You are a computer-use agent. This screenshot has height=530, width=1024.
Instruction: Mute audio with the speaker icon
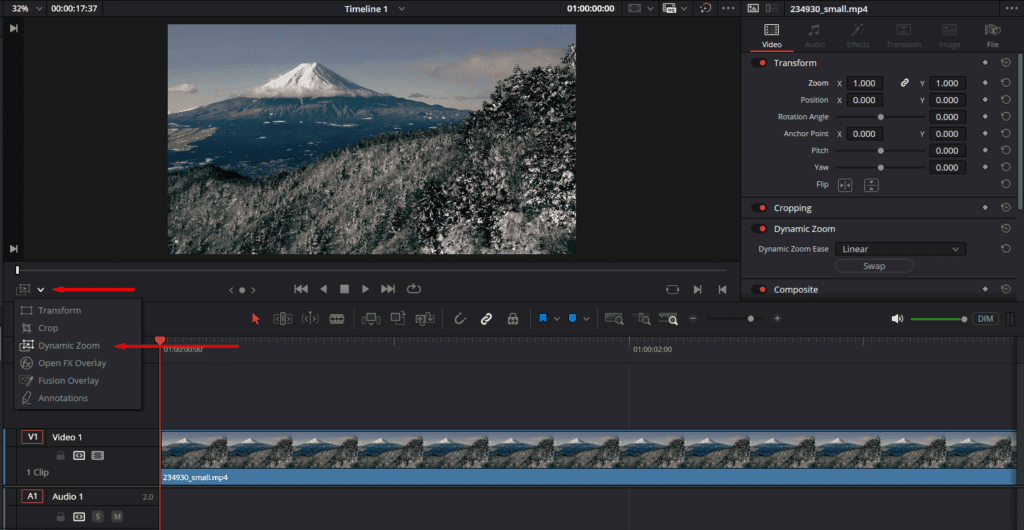[897, 319]
